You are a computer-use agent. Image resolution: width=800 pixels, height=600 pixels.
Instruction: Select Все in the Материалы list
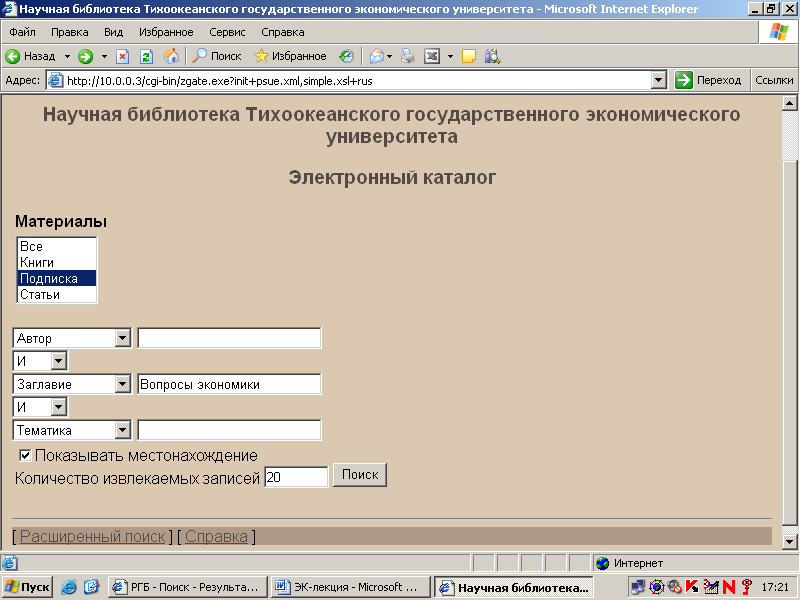pyautogui.click(x=57, y=246)
